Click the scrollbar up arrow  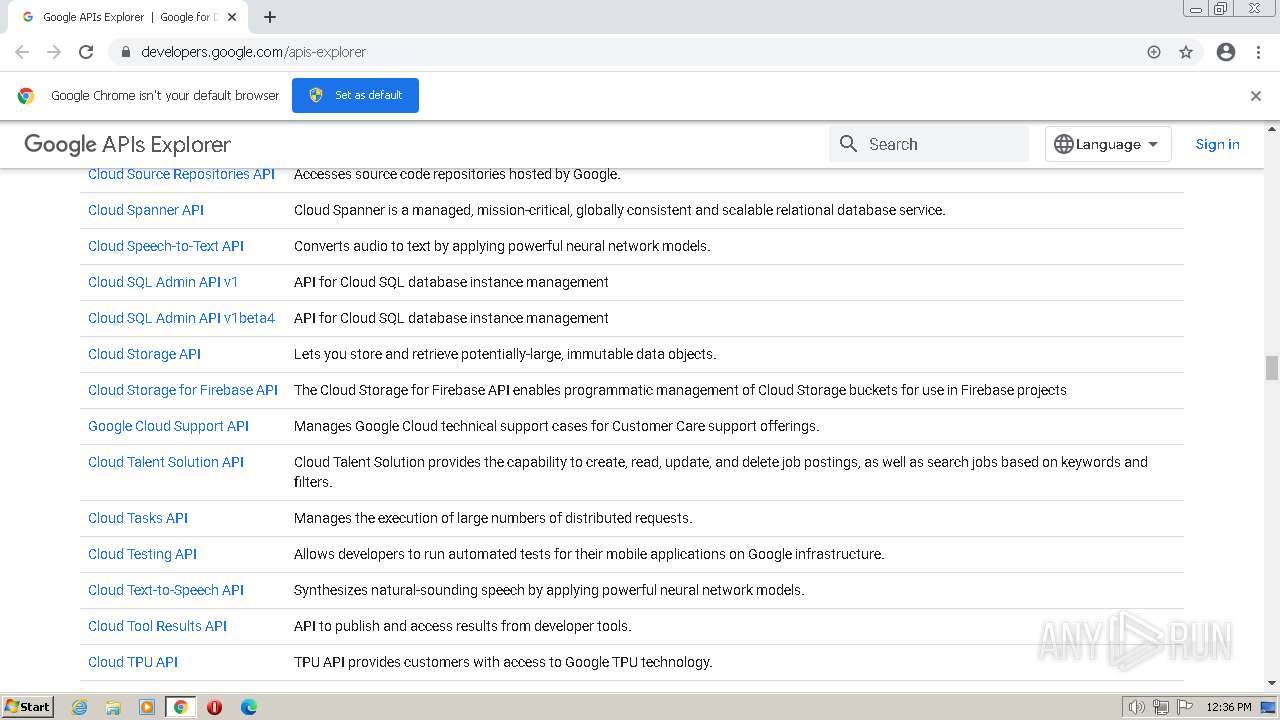tap(1272, 130)
